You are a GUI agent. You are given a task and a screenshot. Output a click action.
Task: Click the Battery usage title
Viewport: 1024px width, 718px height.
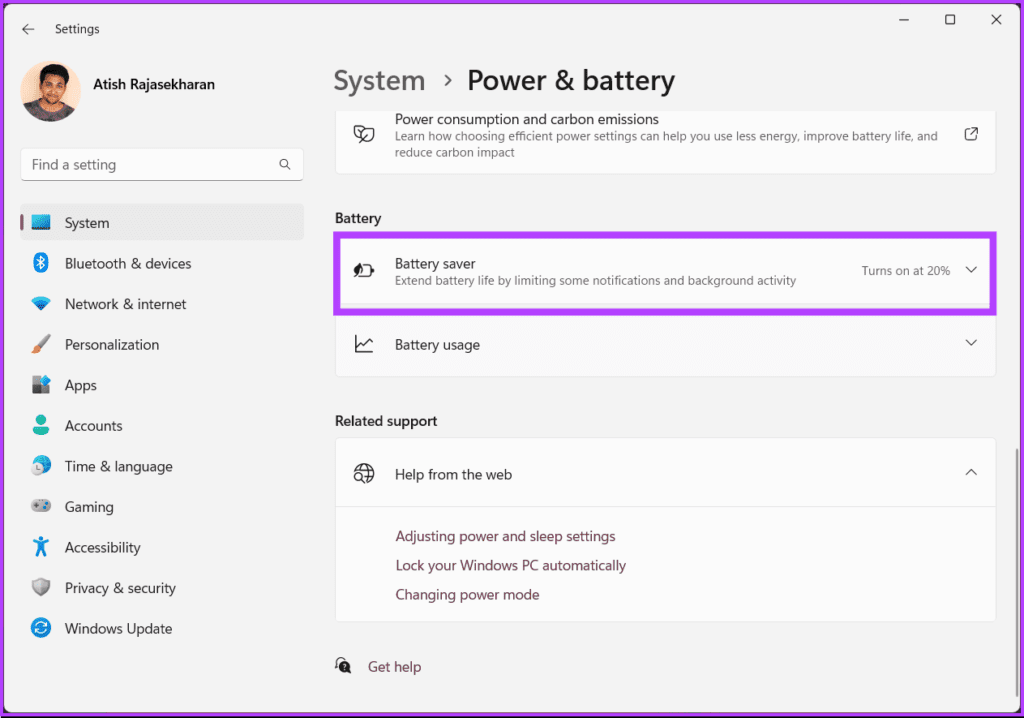click(437, 344)
